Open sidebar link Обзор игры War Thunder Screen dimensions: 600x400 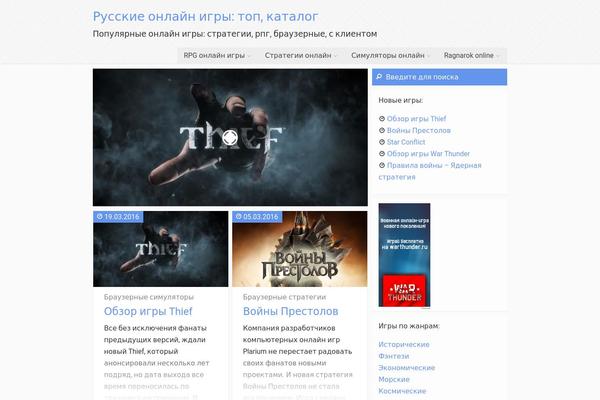[428, 154]
